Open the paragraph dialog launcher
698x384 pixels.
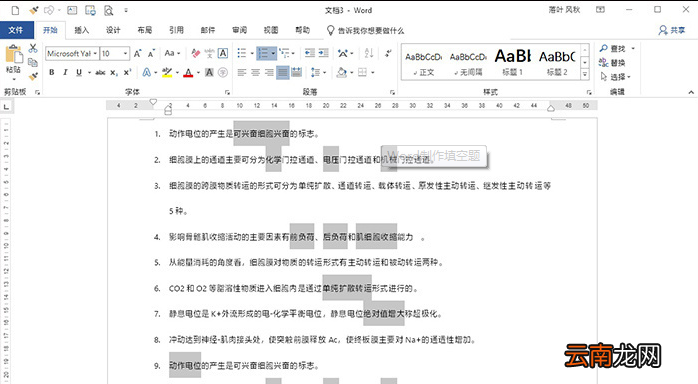(392, 92)
